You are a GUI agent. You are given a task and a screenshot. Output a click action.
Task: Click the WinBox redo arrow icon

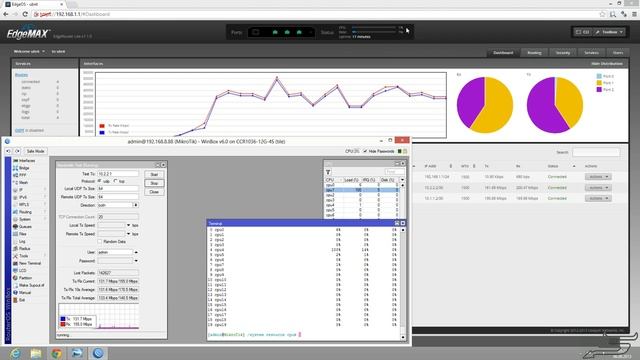[17, 151]
